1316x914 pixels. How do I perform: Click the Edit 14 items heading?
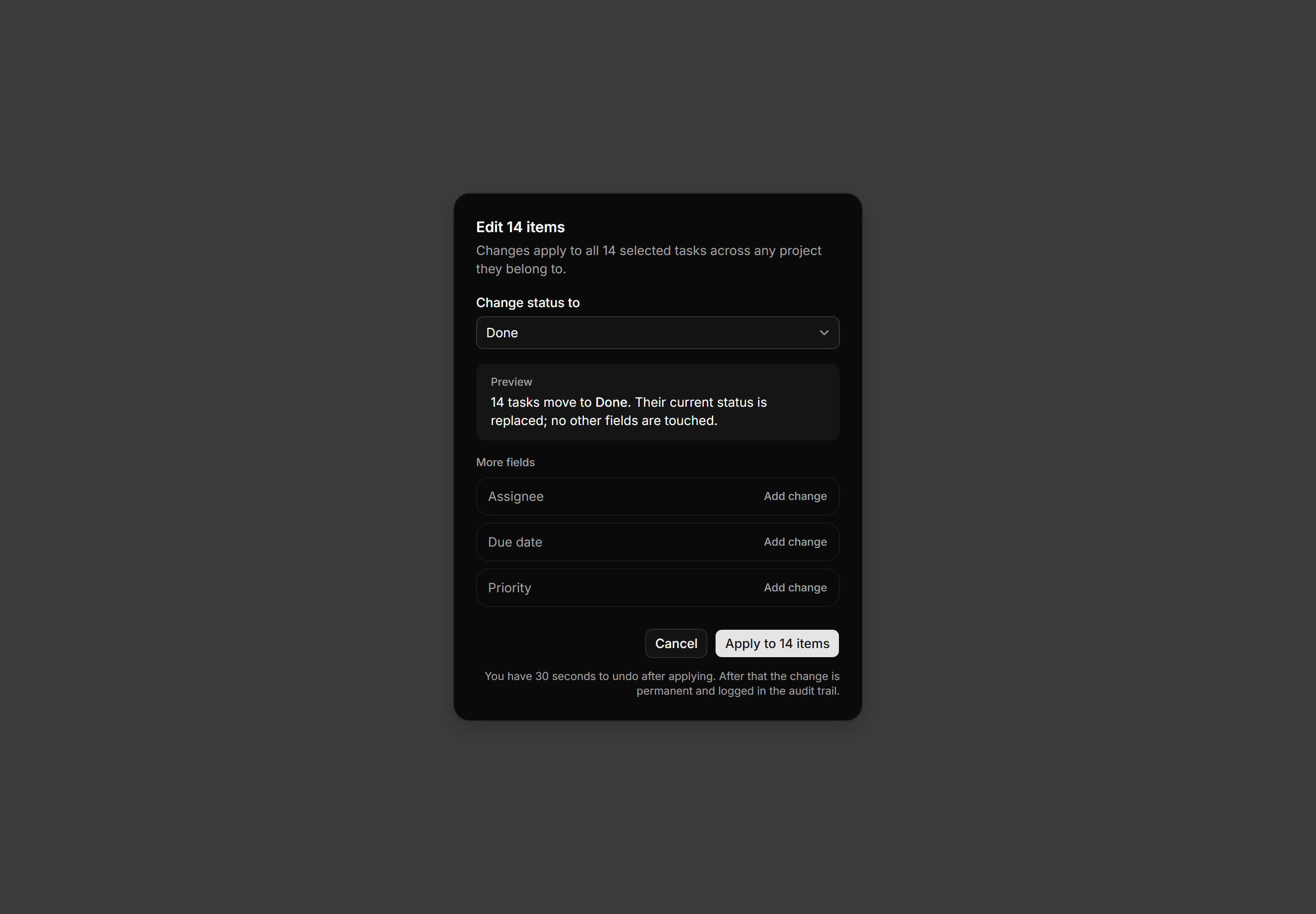[520, 227]
